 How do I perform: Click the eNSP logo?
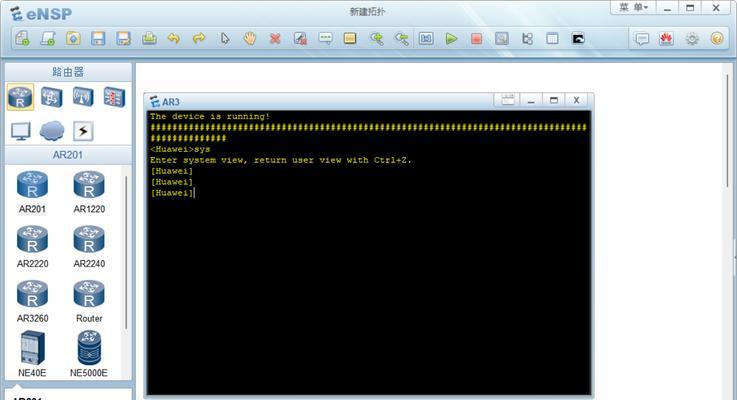coord(41,14)
